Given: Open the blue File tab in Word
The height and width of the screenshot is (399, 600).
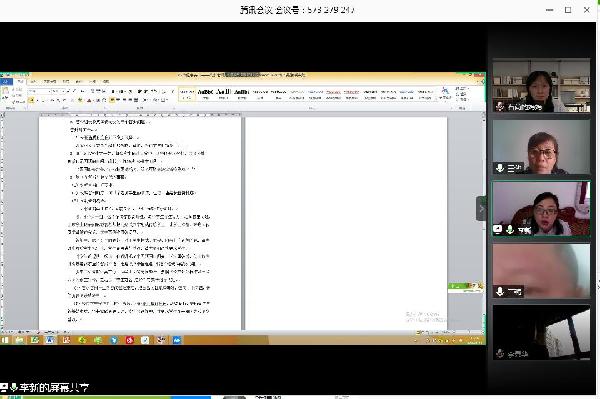Looking at the screenshot, I should point(7,81).
